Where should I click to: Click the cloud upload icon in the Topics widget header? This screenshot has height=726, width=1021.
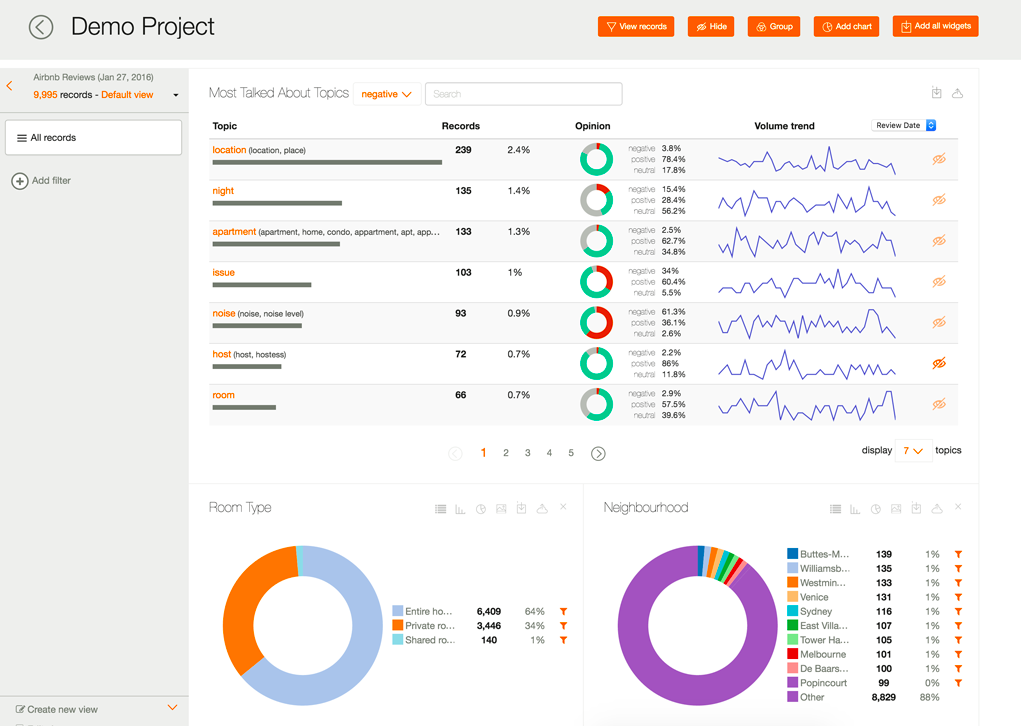(x=957, y=94)
